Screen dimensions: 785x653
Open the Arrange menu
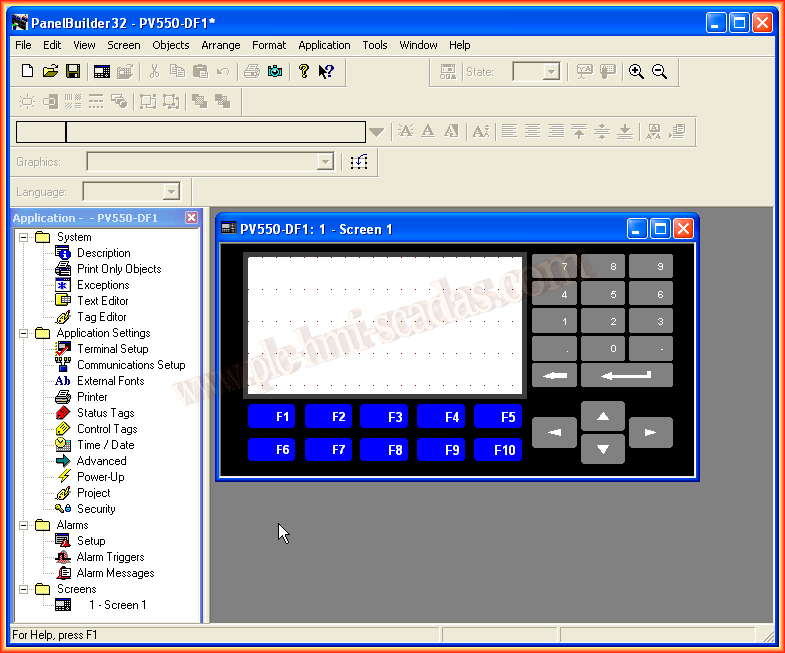point(220,45)
